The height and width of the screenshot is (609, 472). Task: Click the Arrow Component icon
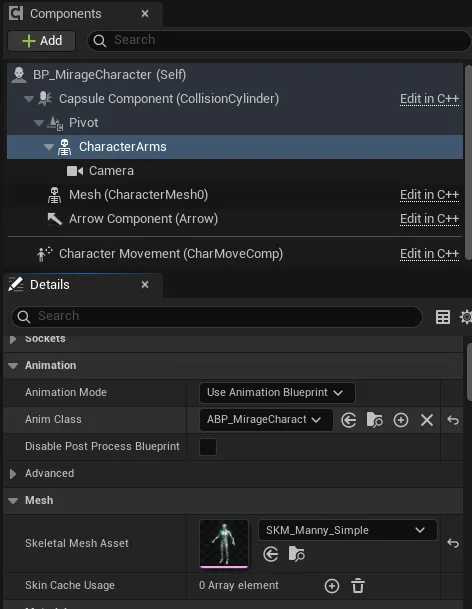[x=54, y=219]
